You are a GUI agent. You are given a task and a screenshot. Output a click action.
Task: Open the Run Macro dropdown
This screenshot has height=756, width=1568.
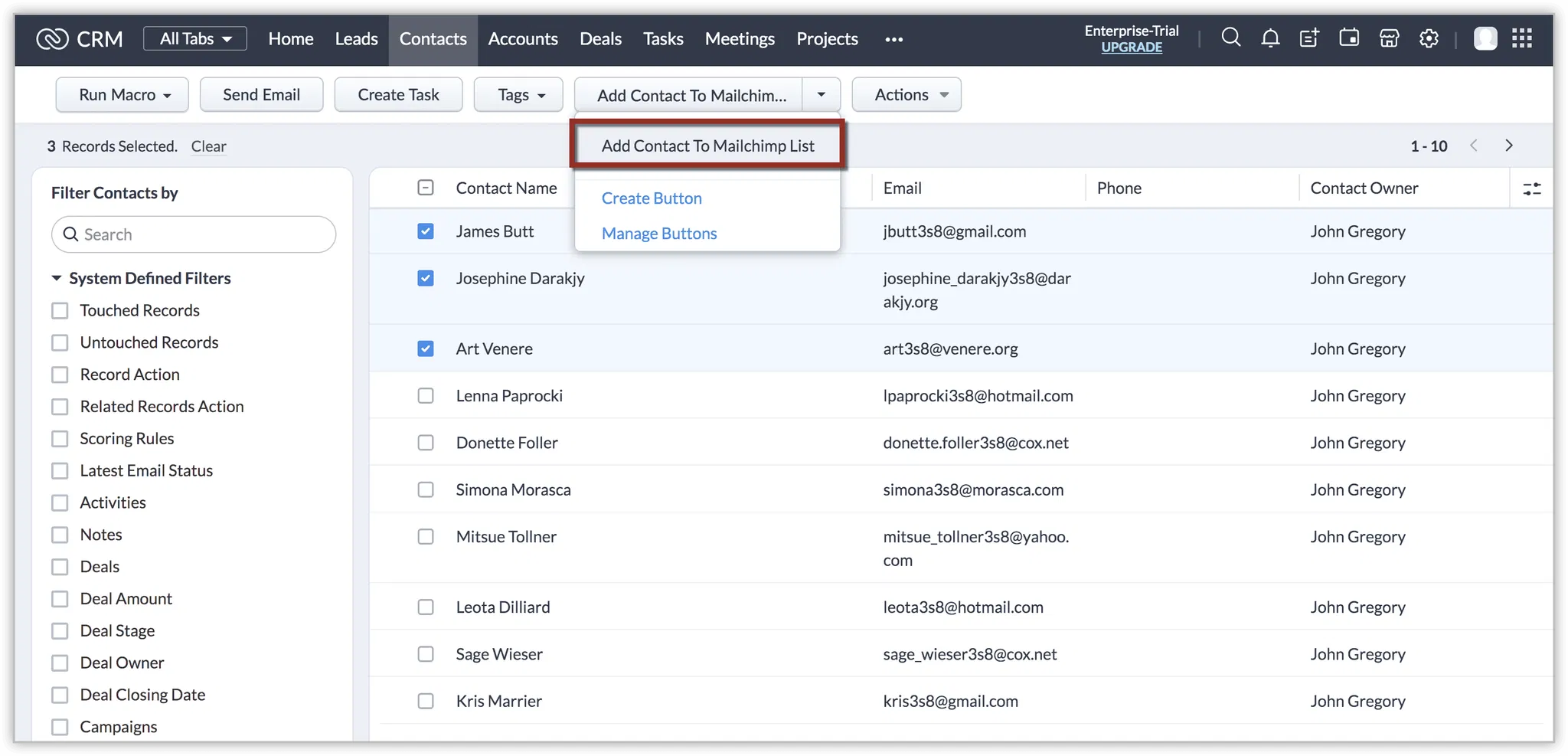[x=122, y=95]
